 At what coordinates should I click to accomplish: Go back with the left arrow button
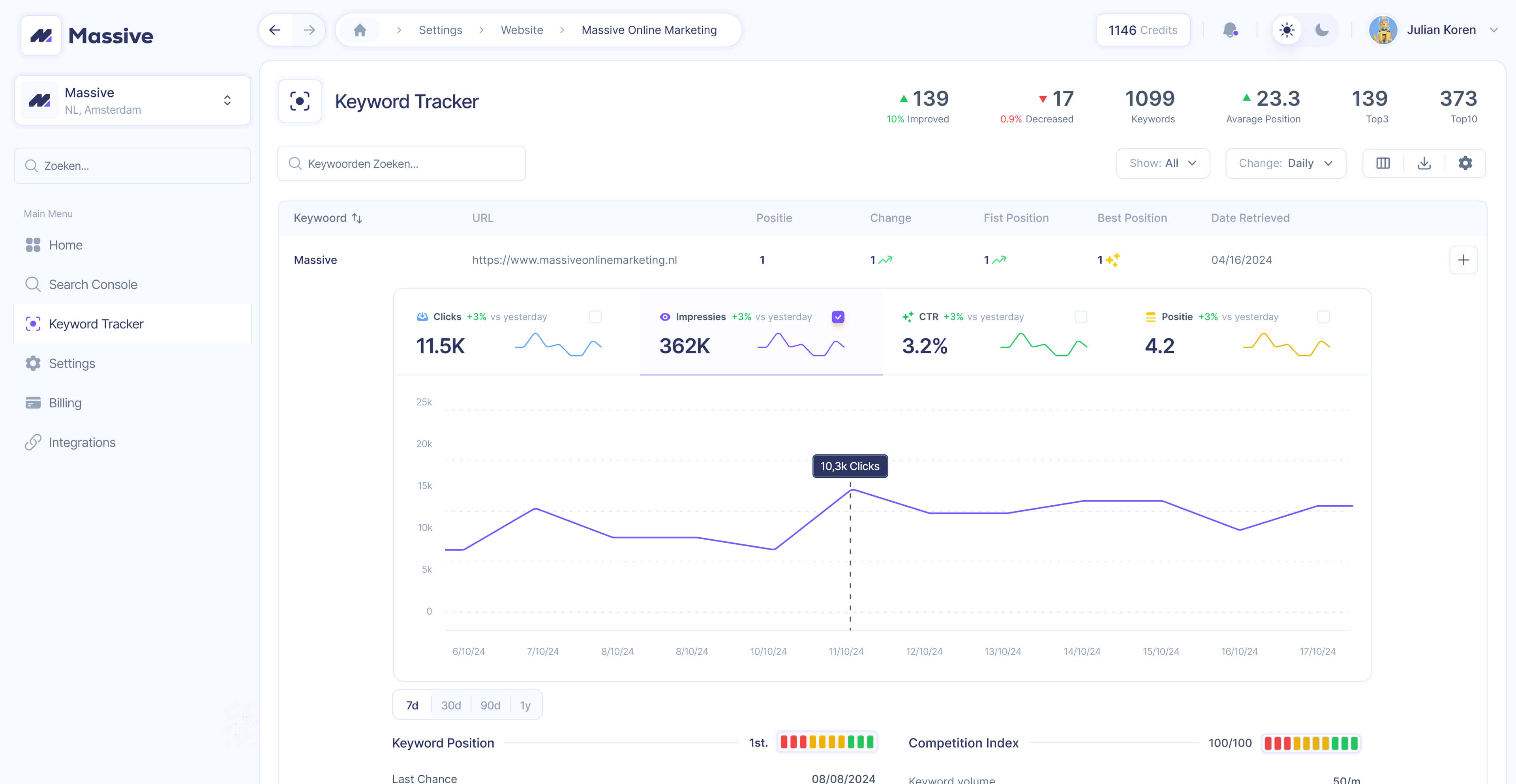[275, 30]
